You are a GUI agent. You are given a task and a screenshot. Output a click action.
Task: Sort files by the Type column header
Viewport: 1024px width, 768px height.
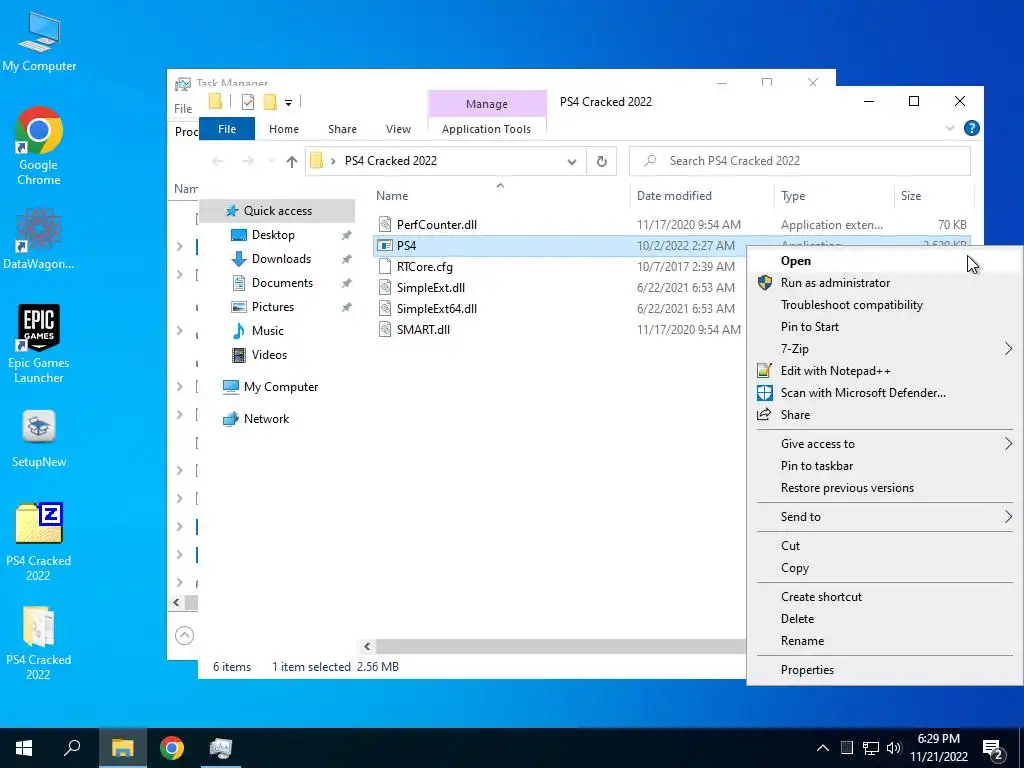click(x=833, y=195)
